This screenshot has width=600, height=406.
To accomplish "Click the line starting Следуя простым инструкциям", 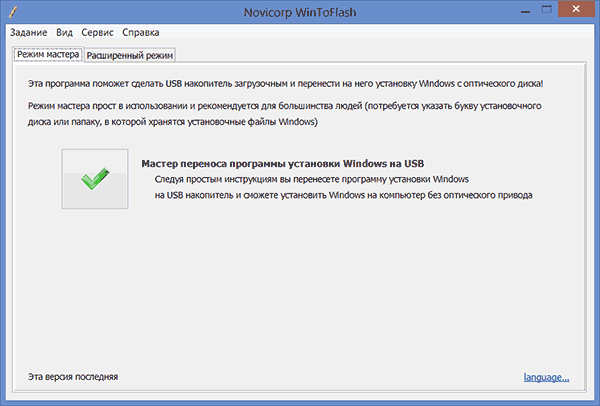I will 312,179.
